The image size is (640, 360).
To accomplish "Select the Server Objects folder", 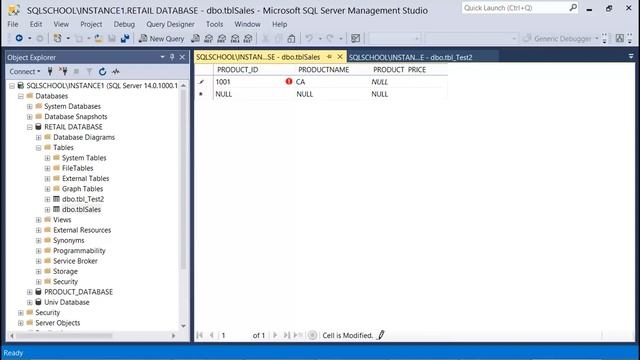I will pyautogui.click(x=58, y=323).
